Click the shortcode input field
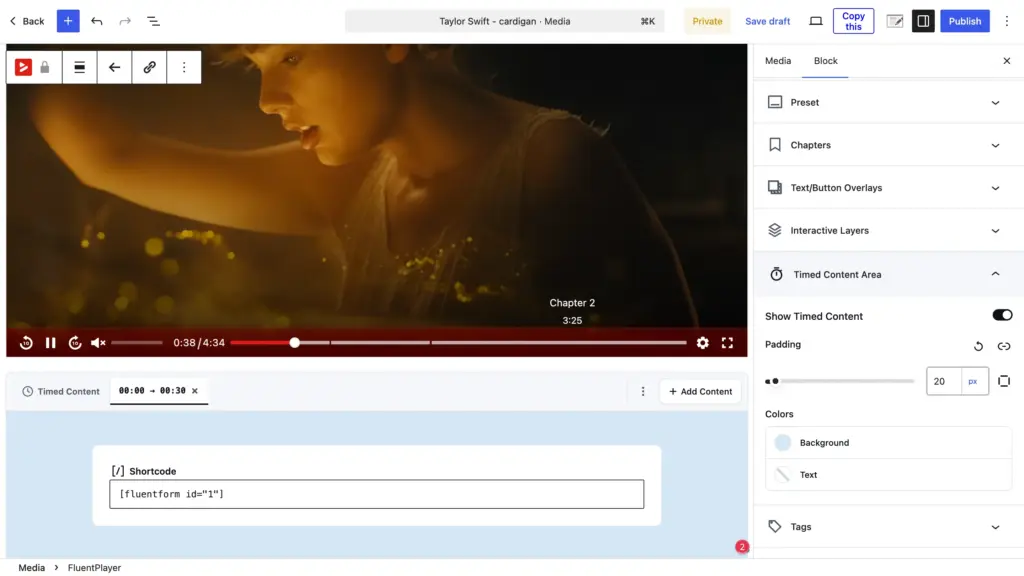 pos(376,494)
